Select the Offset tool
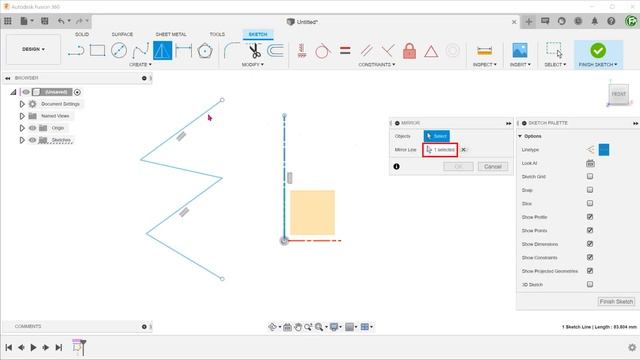 click(276, 51)
